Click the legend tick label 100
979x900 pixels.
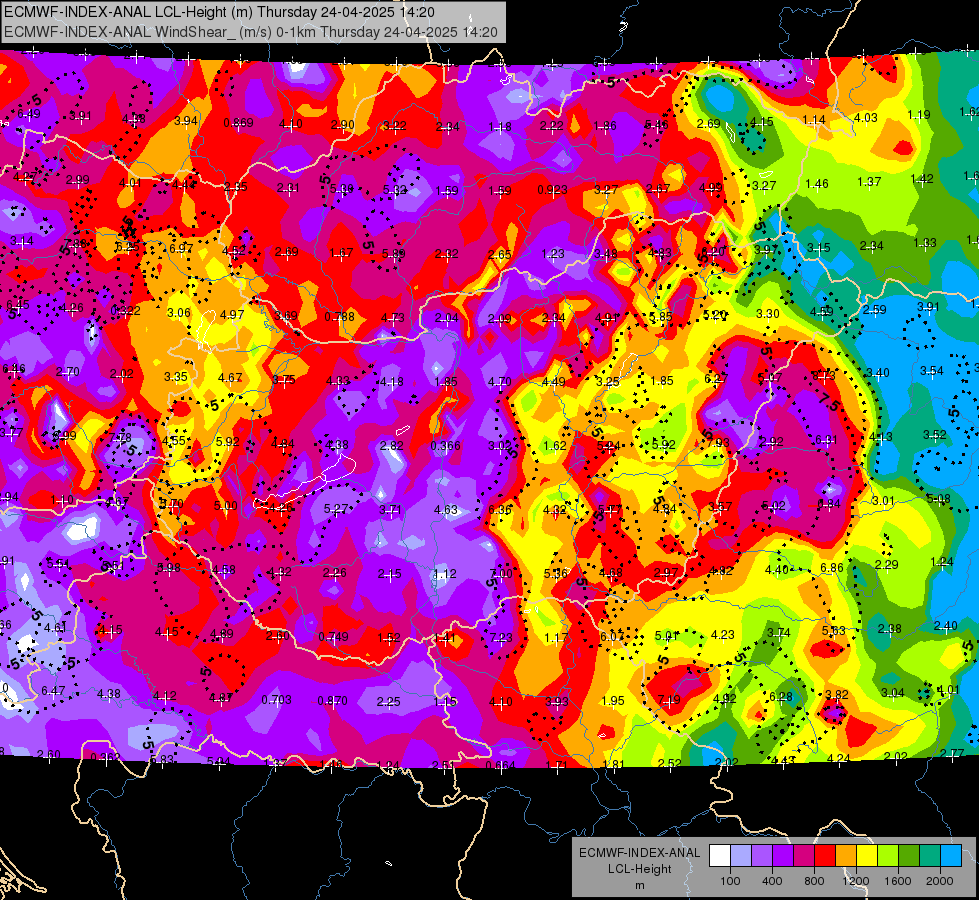coord(730,881)
